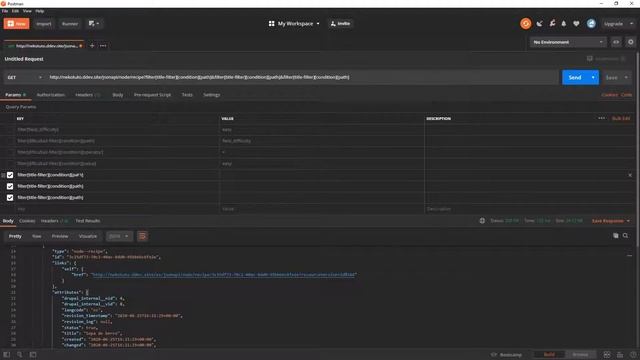The height and width of the screenshot is (360, 640).
Task: Delete the first title-filter param row
Action: pyautogui.click(x=630, y=175)
